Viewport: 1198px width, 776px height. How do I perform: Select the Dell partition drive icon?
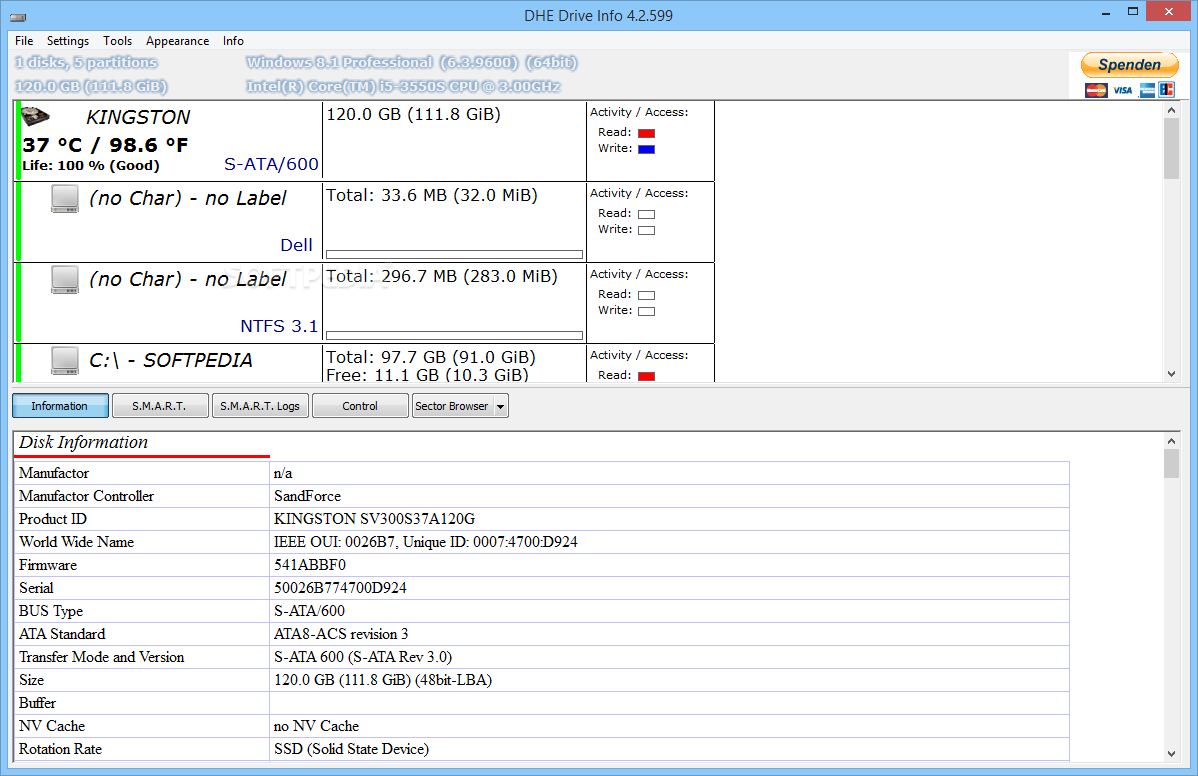coord(65,199)
